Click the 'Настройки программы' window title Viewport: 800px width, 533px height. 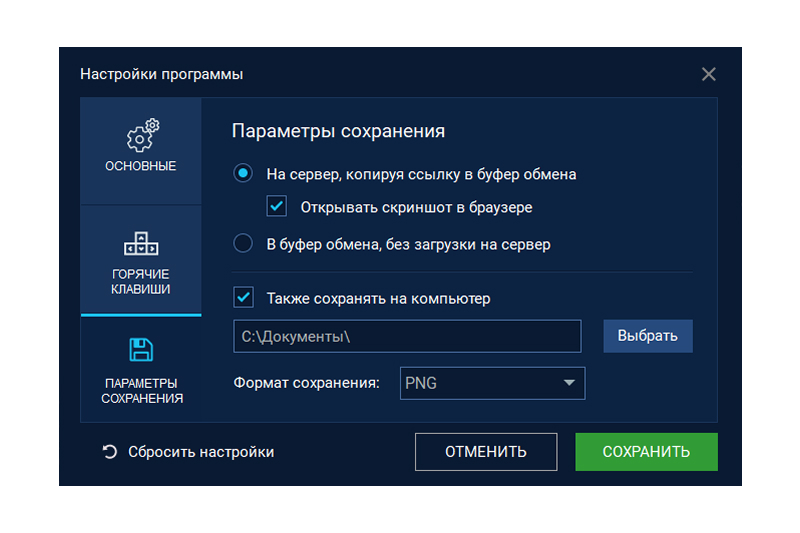coord(161,74)
